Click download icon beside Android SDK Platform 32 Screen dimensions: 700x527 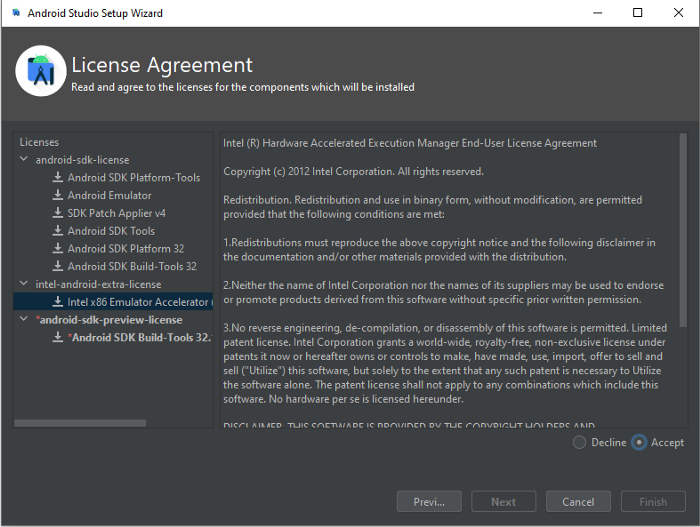(x=58, y=248)
